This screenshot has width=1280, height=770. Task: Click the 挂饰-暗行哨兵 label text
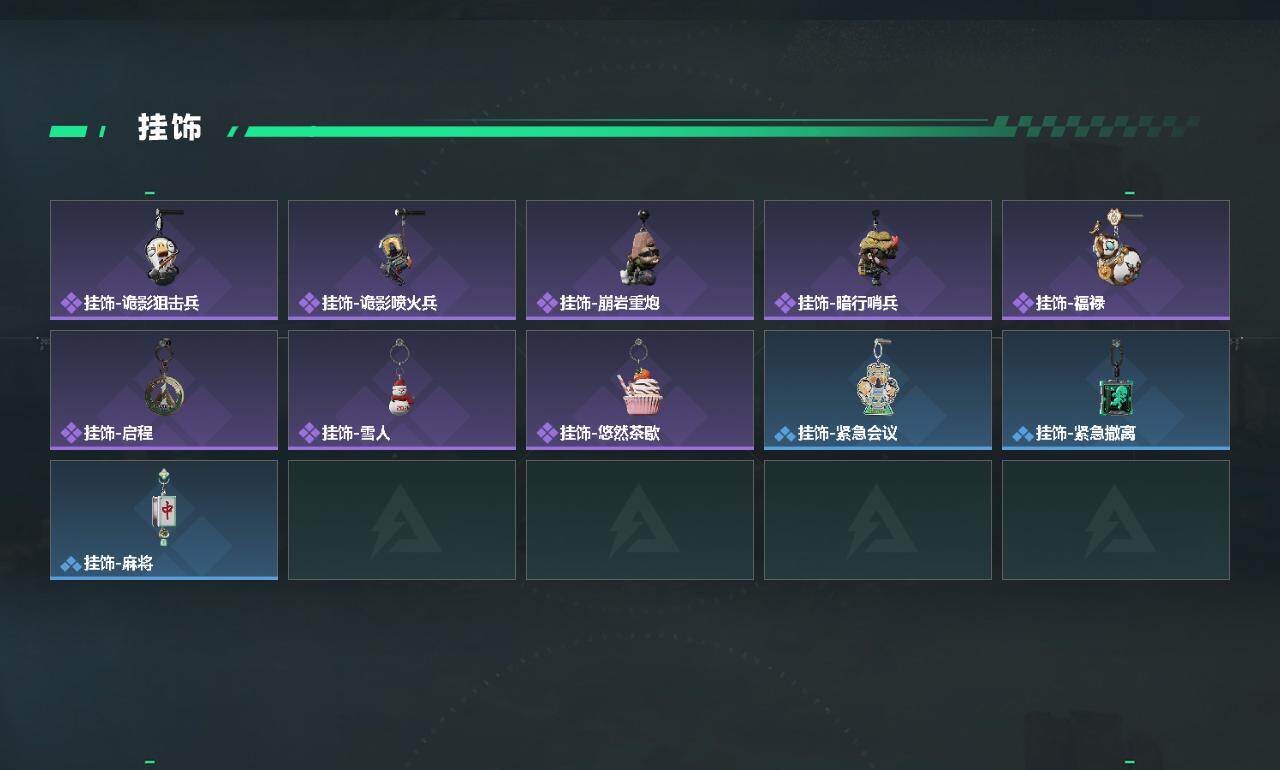coord(848,303)
